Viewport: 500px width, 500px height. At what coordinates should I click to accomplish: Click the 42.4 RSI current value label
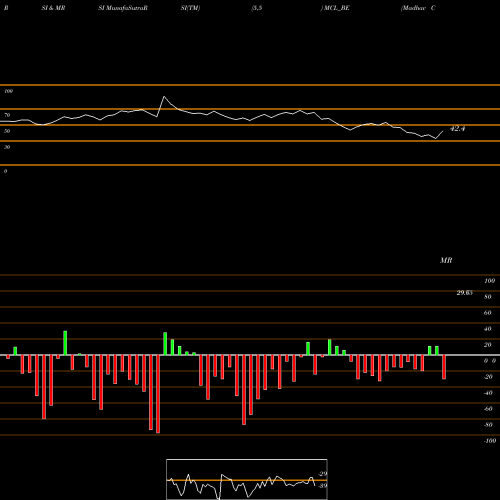457,128
